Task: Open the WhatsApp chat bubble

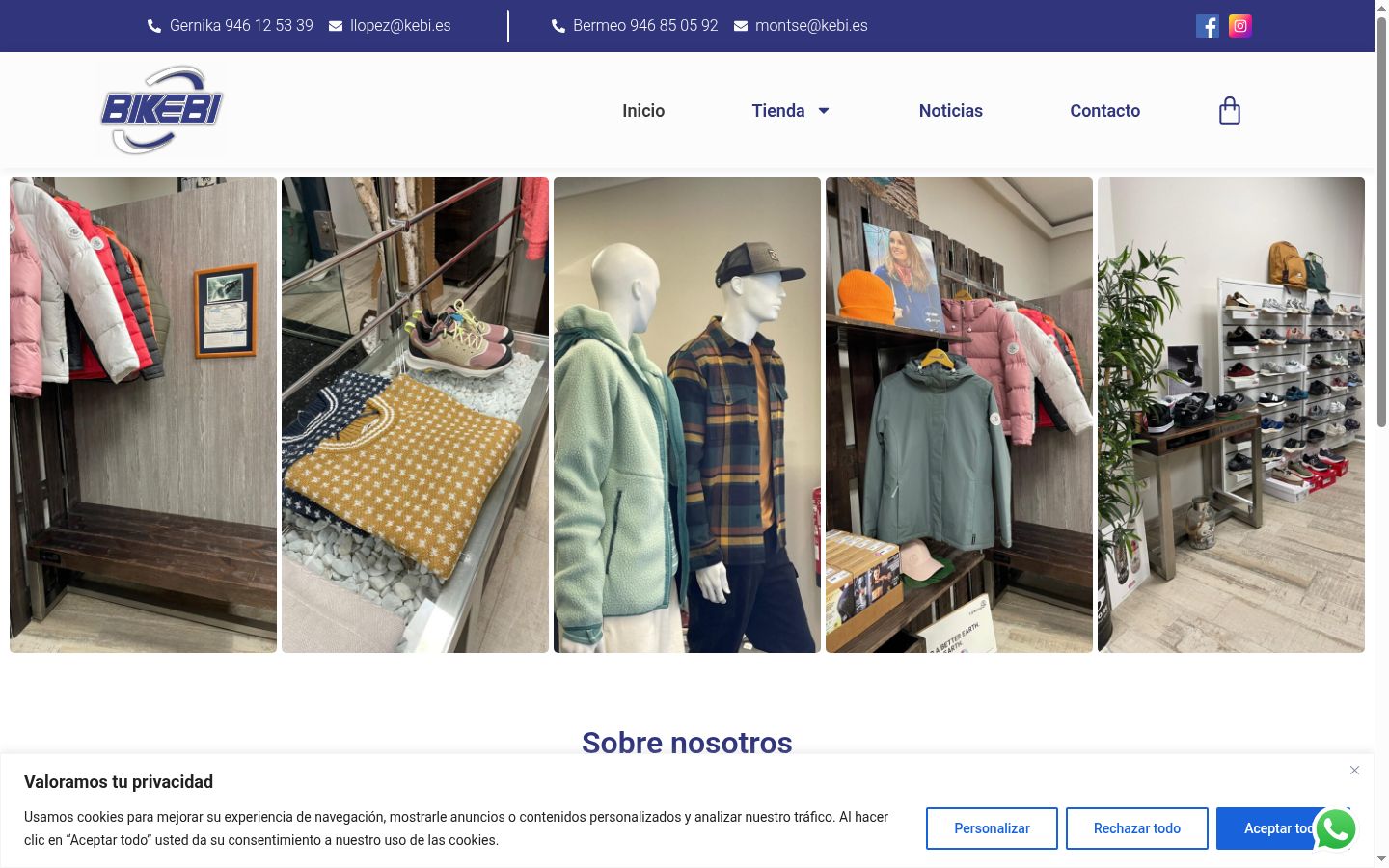Action: coord(1336,829)
